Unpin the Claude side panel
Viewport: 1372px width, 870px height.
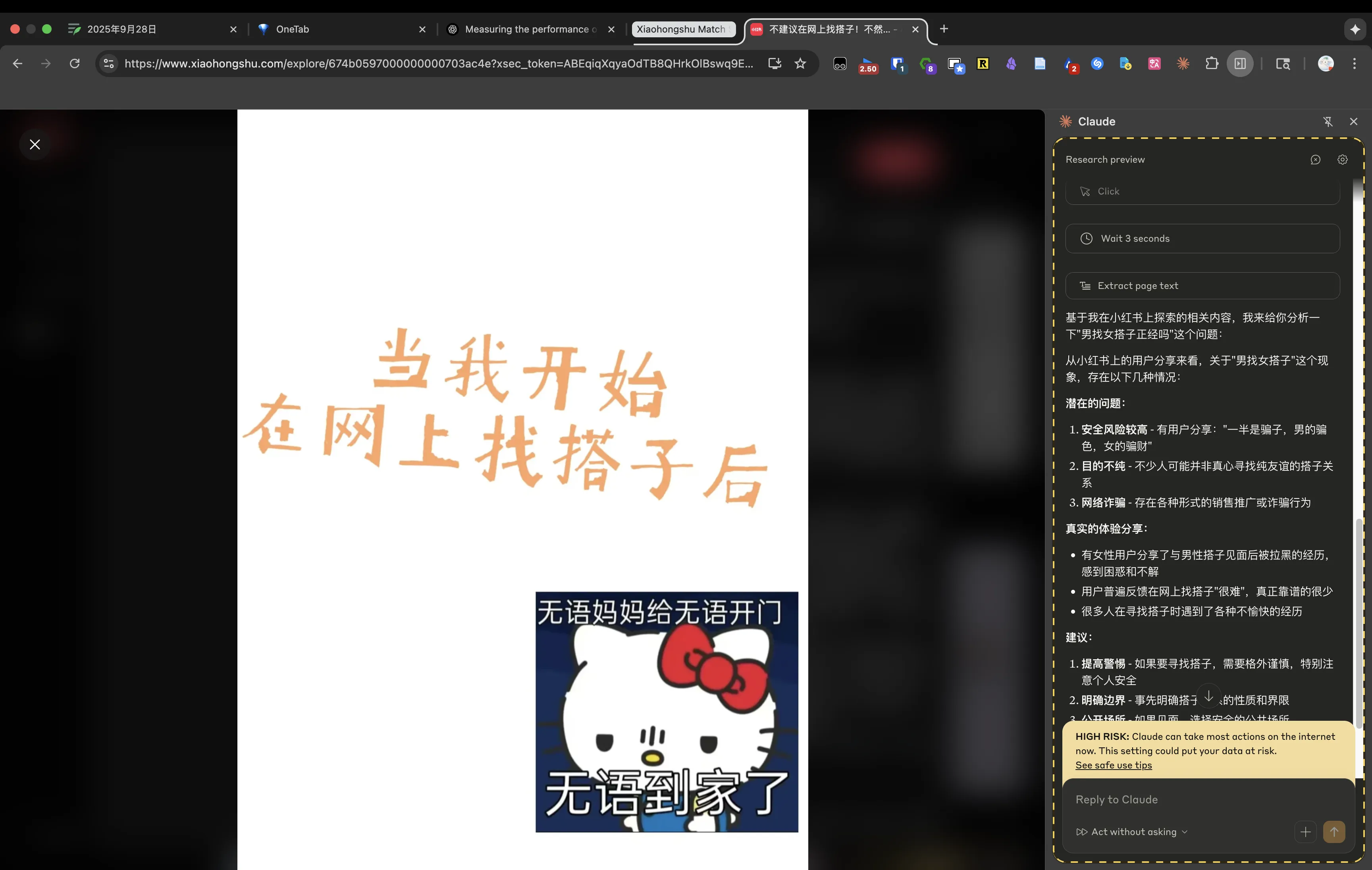click(1328, 121)
